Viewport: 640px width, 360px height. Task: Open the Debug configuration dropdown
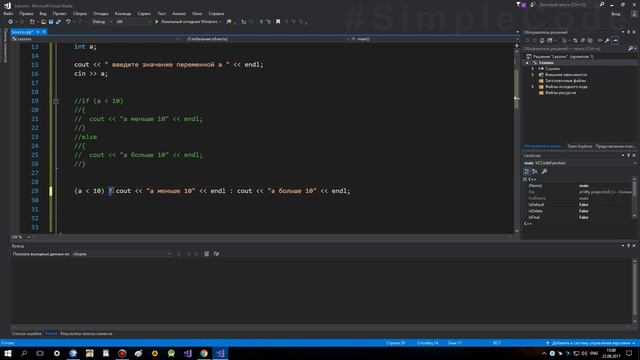(102, 22)
